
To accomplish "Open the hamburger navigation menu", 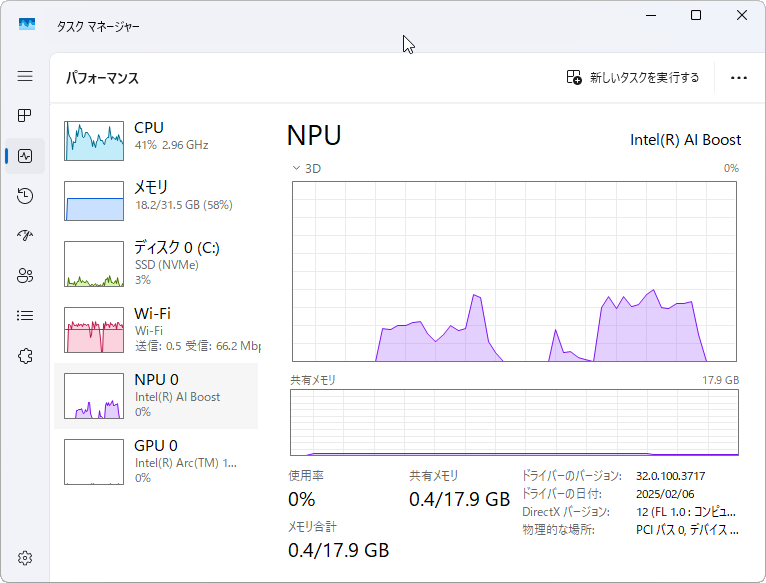I will click(x=25, y=76).
